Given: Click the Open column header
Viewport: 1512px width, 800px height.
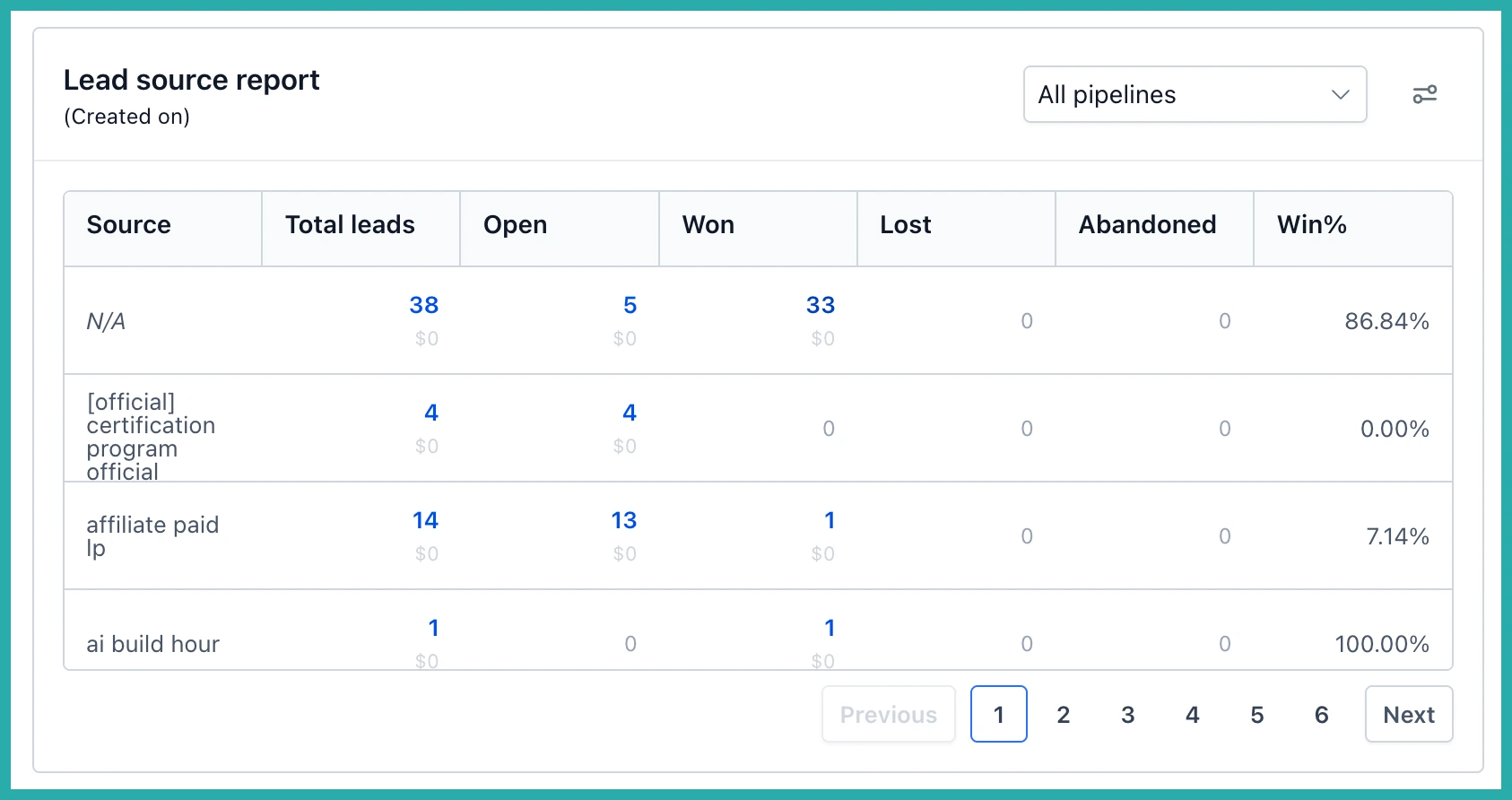Looking at the screenshot, I should click(560, 229).
